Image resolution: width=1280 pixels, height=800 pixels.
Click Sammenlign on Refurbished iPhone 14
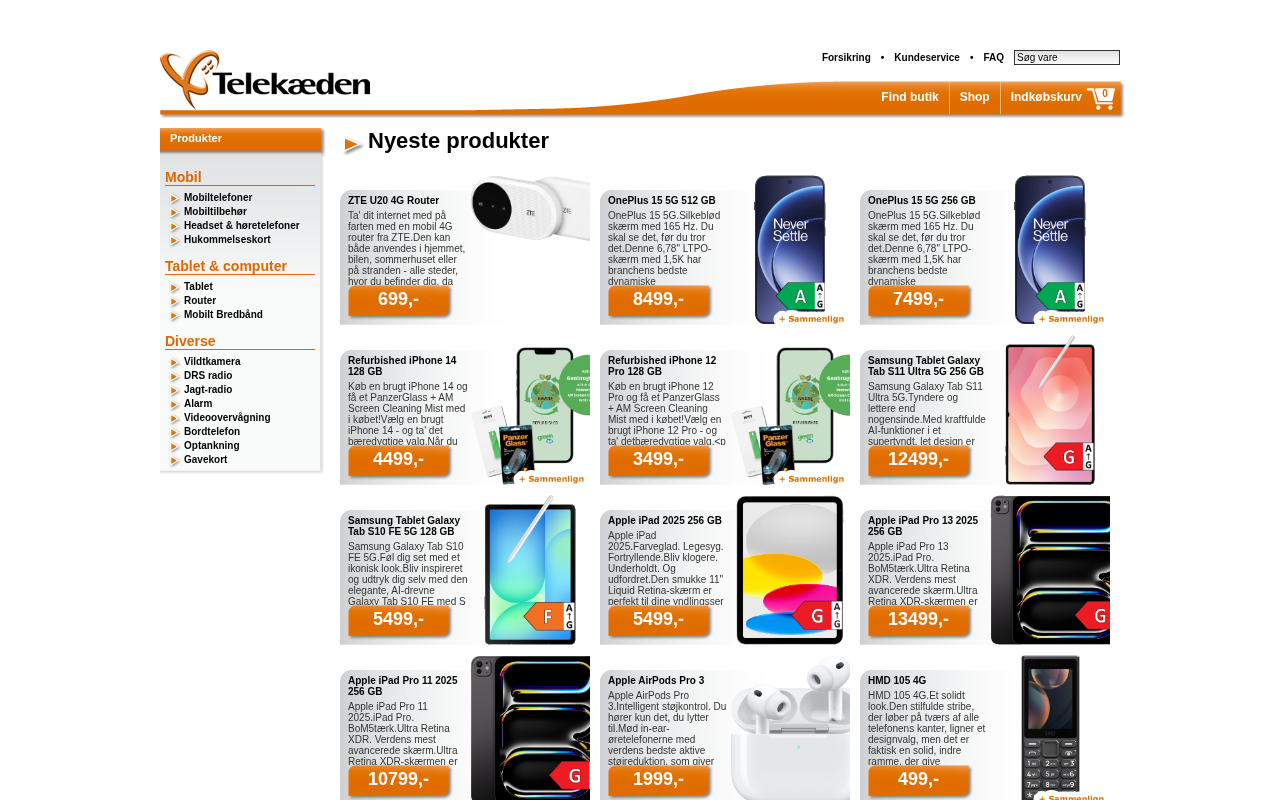click(x=550, y=479)
